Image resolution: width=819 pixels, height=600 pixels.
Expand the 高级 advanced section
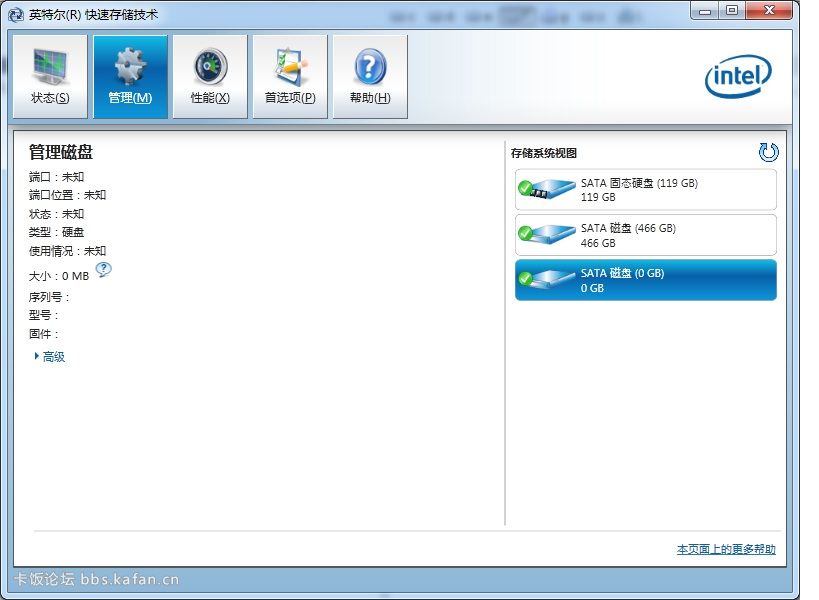[x=50, y=357]
